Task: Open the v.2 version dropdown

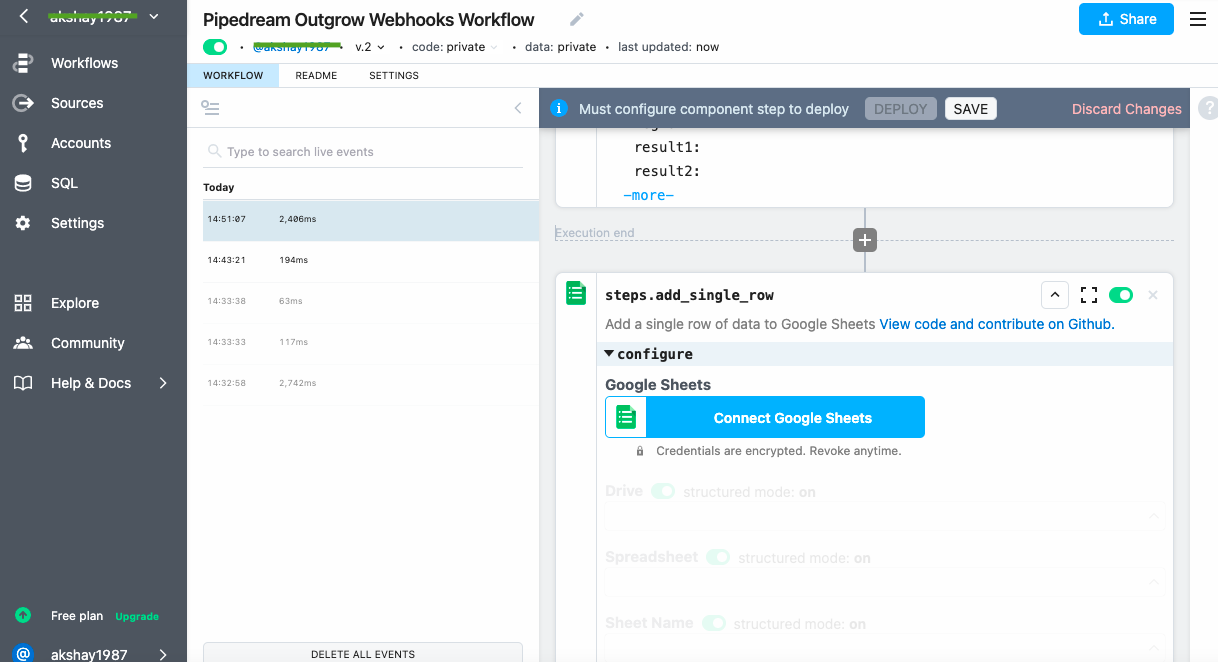Action: (370, 47)
